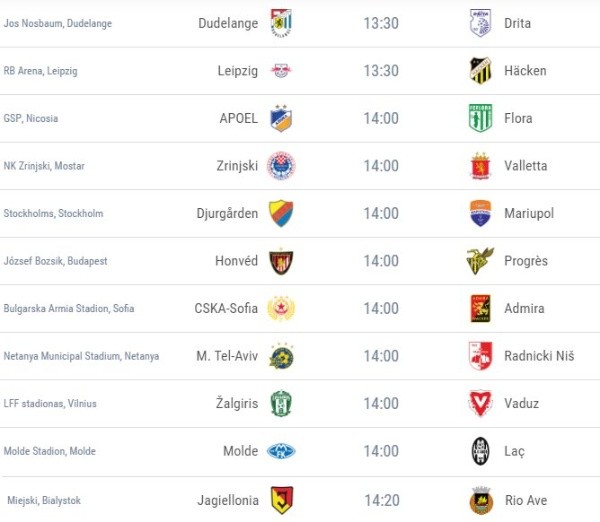Click the Honvéd club badge

click(281, 261)
